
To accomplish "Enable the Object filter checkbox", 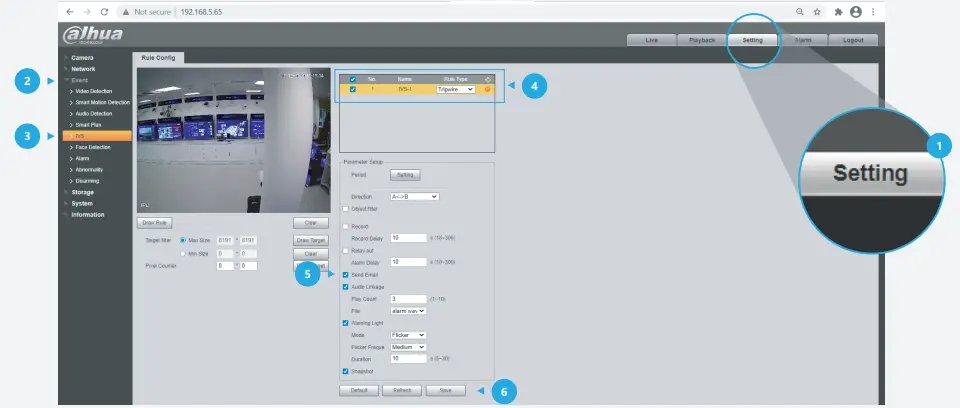I will click(x=345, y=209).
